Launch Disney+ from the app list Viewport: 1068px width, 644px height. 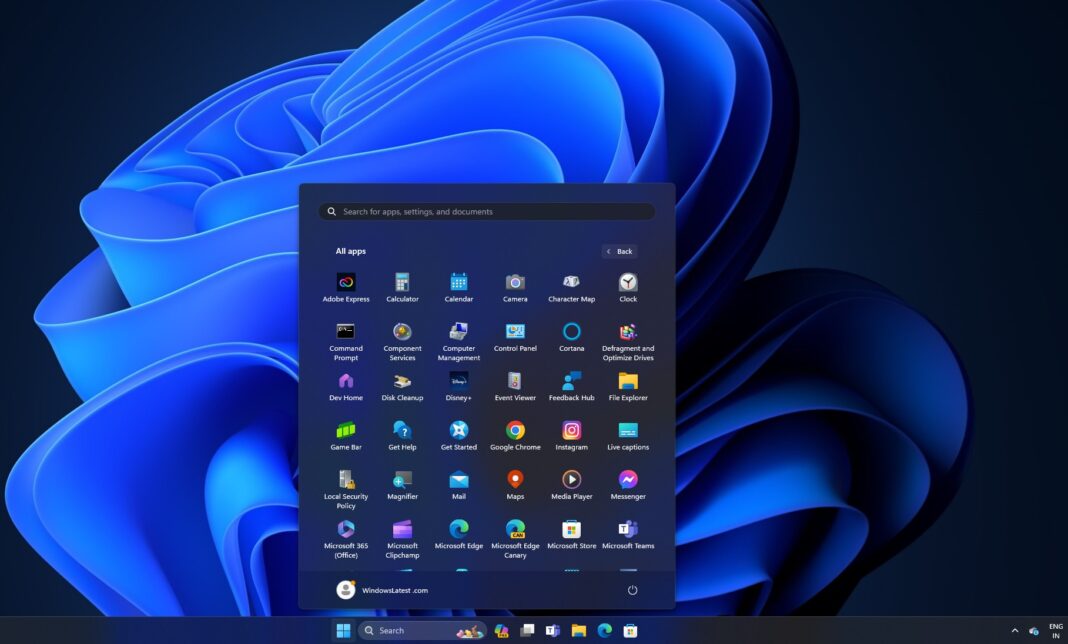458,383
